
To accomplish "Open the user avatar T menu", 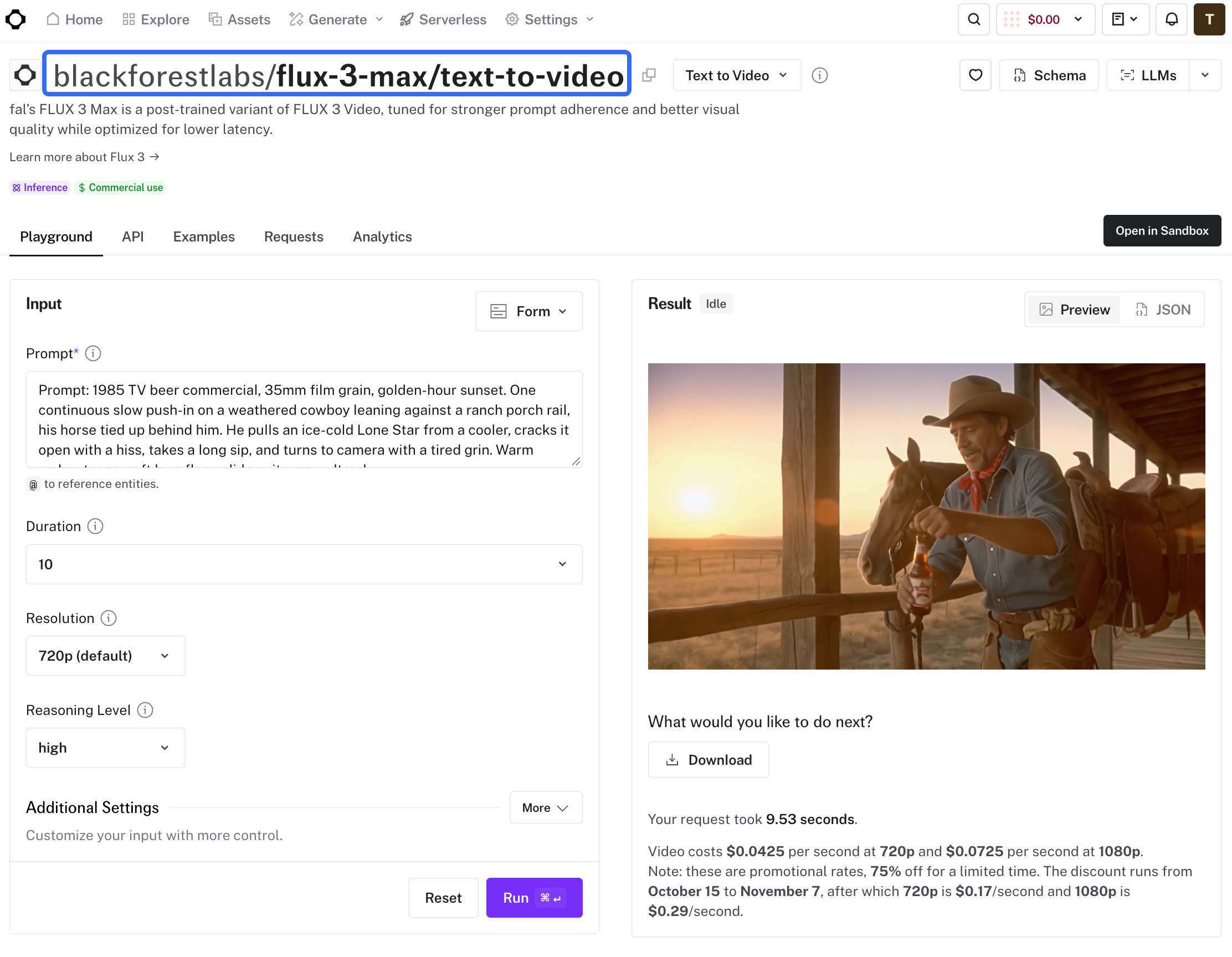I will pyautogui.click(x=1209, y=20).
